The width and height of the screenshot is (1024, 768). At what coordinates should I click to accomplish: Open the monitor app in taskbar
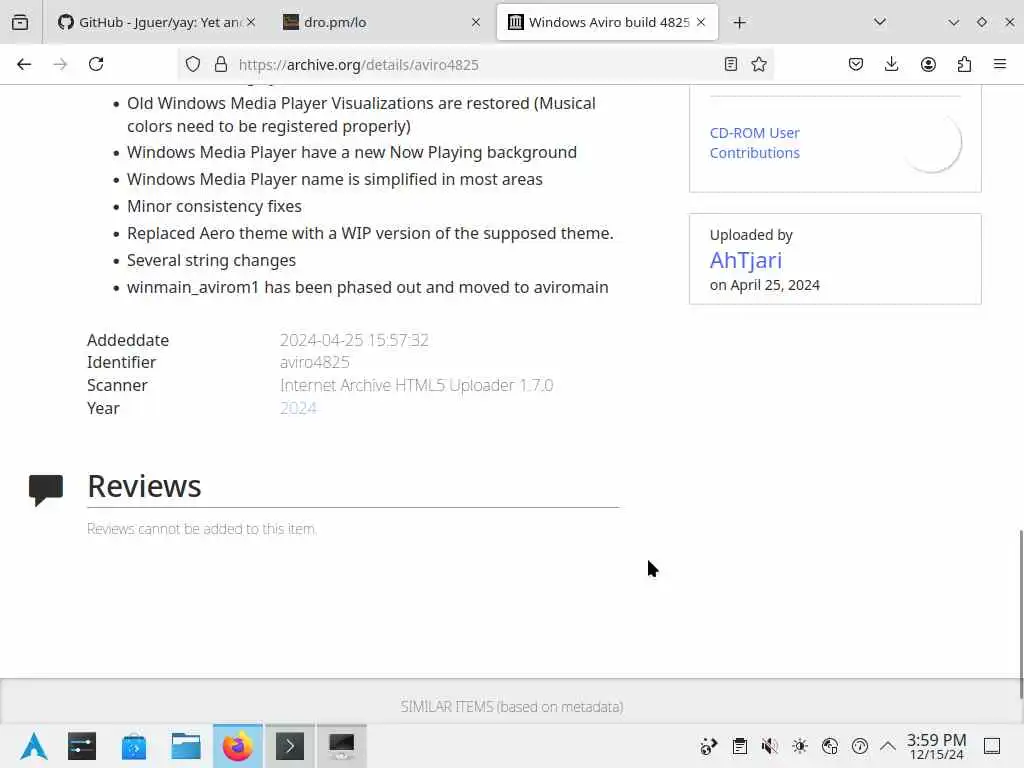tap(342, 746)
